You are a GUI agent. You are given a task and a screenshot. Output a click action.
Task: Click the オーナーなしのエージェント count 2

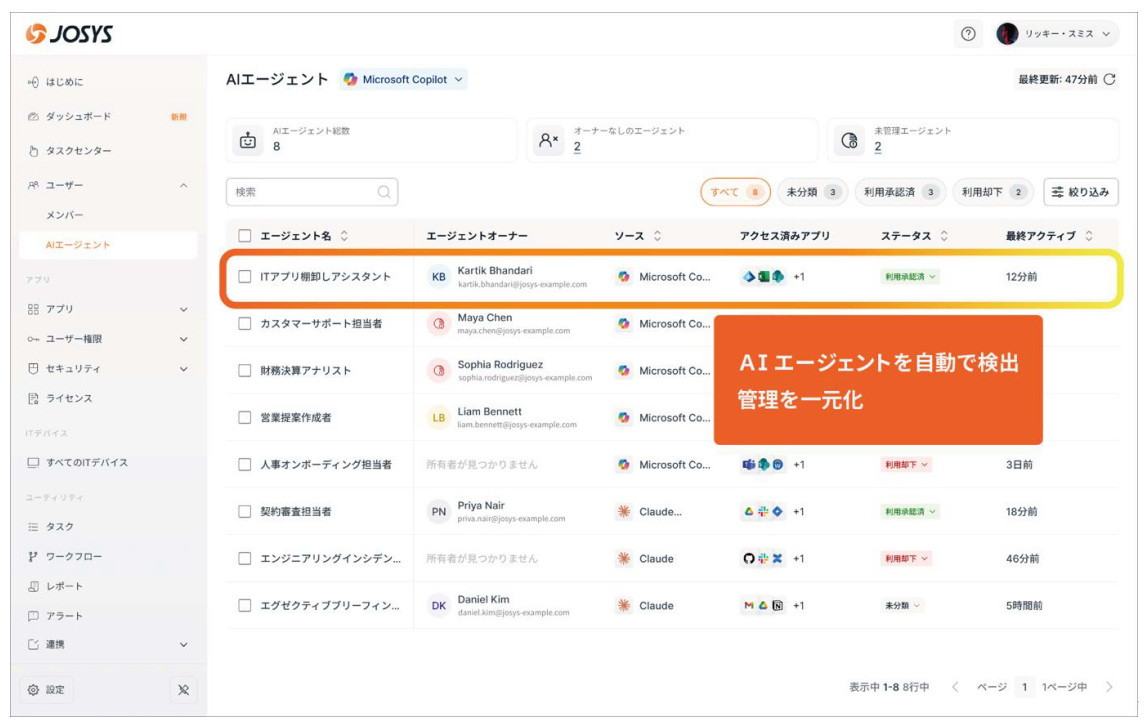tap(577, 147)
